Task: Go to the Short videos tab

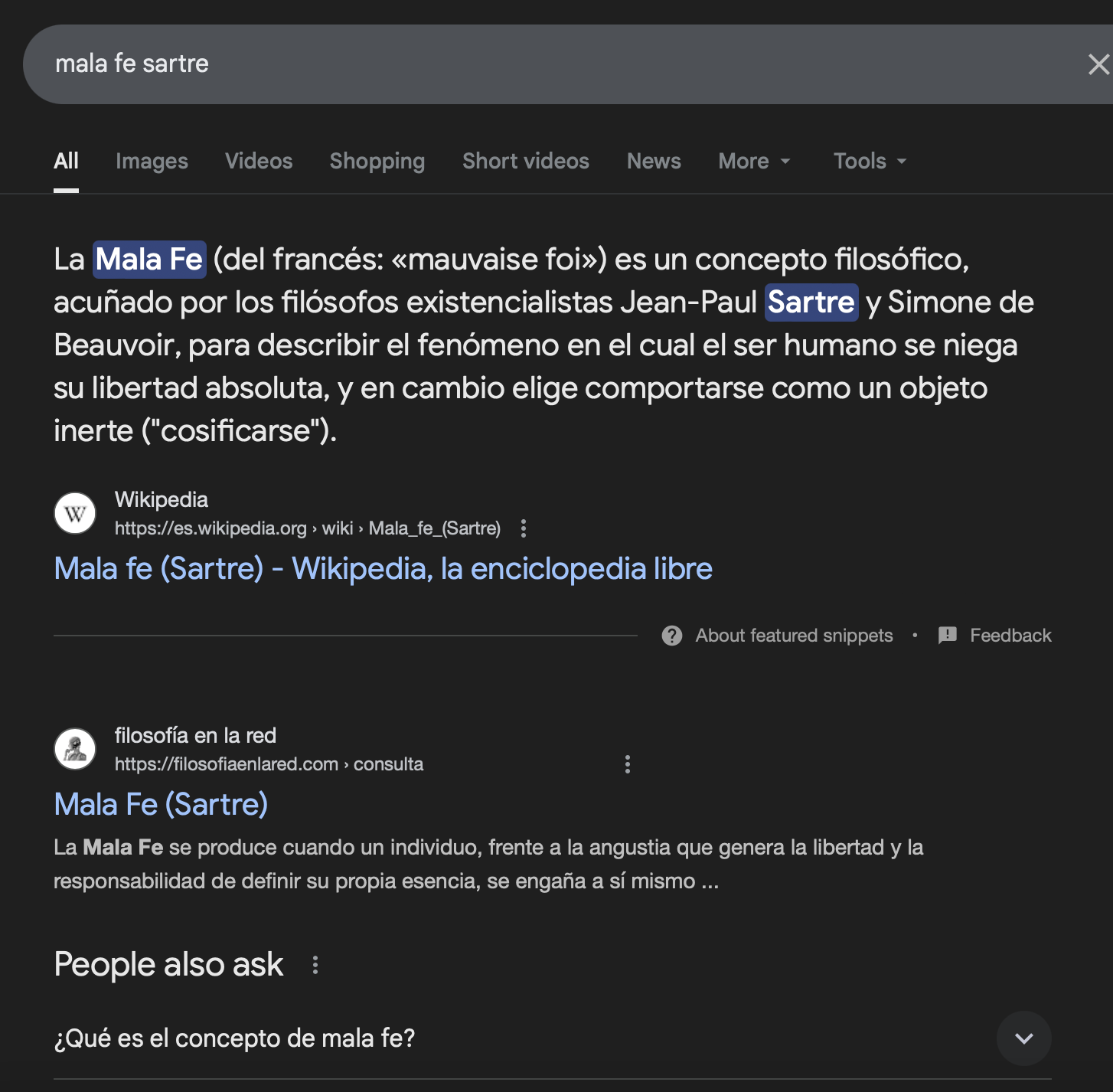Action: click(x=526, y=161)
